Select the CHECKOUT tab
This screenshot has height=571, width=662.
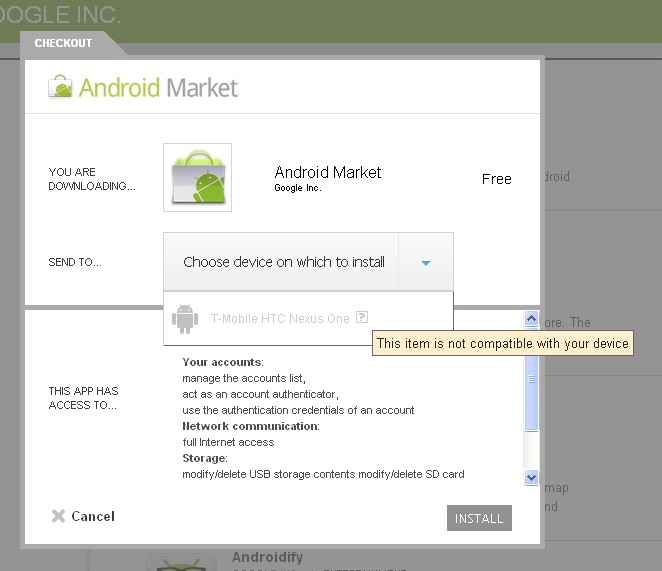[x=63, y=43]
